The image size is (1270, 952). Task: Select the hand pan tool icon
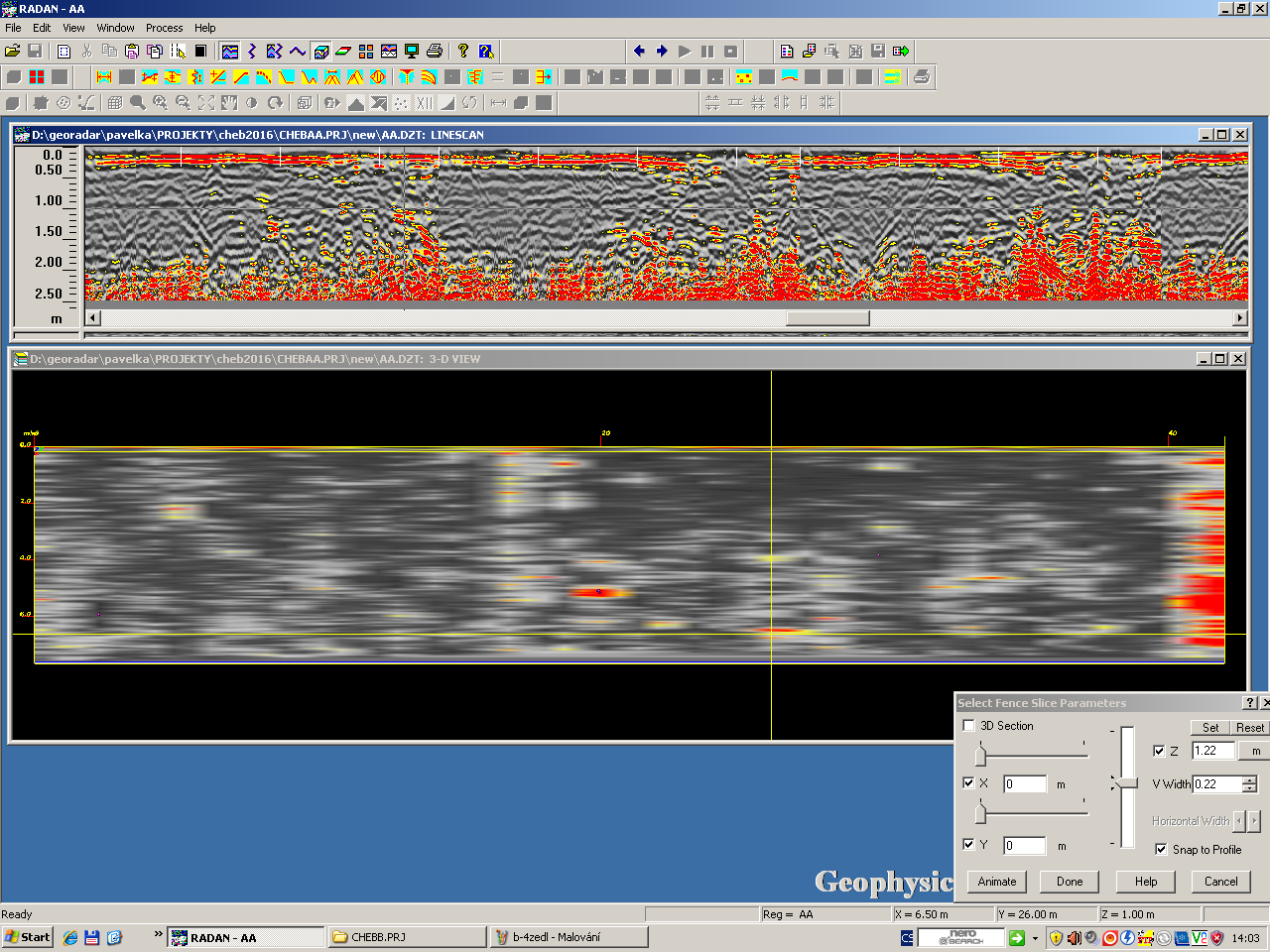pyautogui.click(x=229, y=102)
